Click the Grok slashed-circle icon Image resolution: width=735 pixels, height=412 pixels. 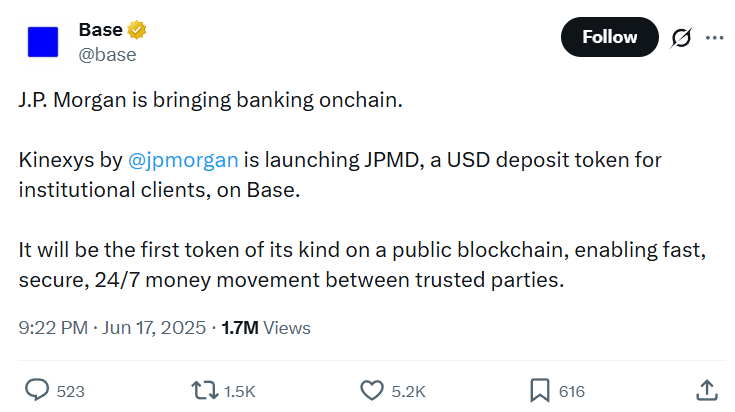(682, 38)
